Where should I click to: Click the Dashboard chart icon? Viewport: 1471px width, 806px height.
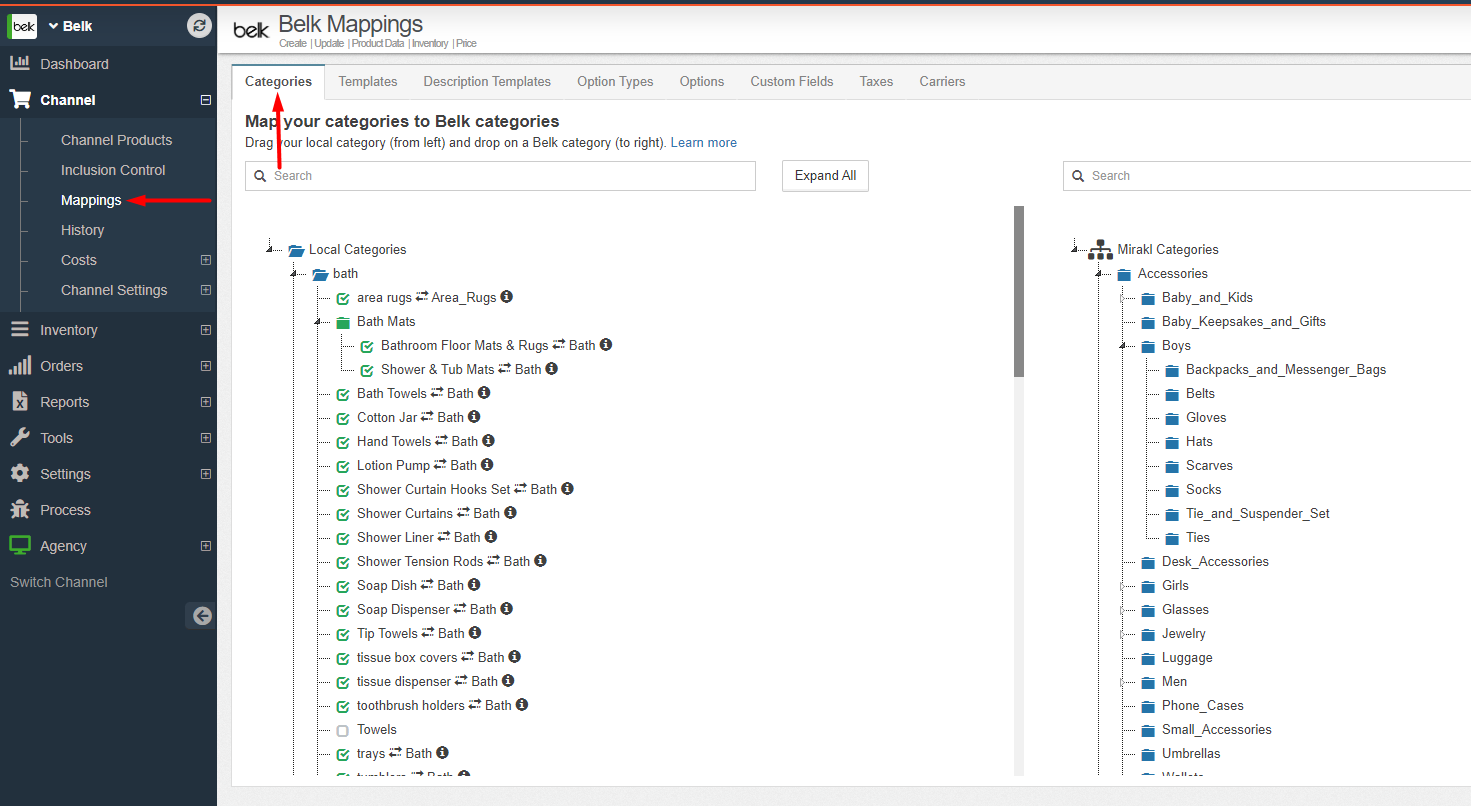pos(19,63)
